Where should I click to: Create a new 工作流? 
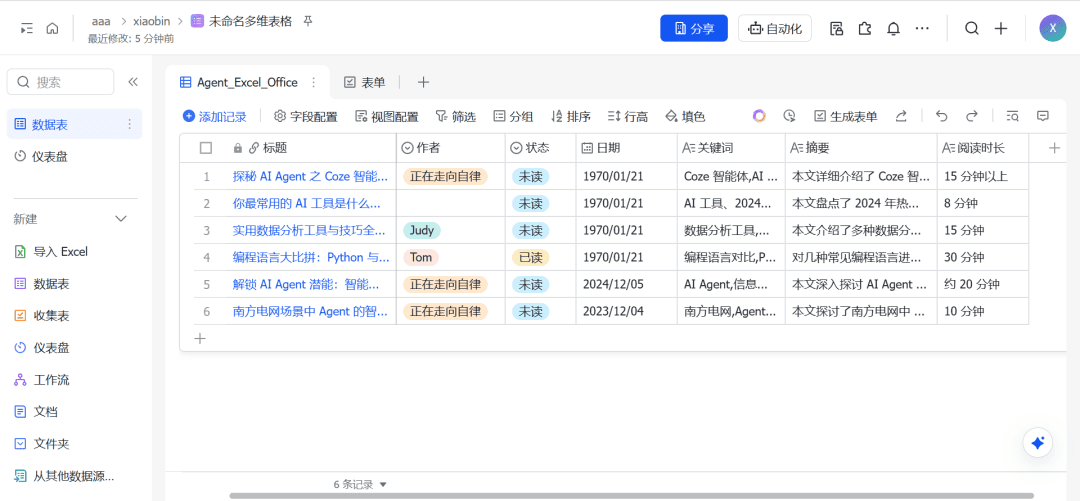point(42,380)
